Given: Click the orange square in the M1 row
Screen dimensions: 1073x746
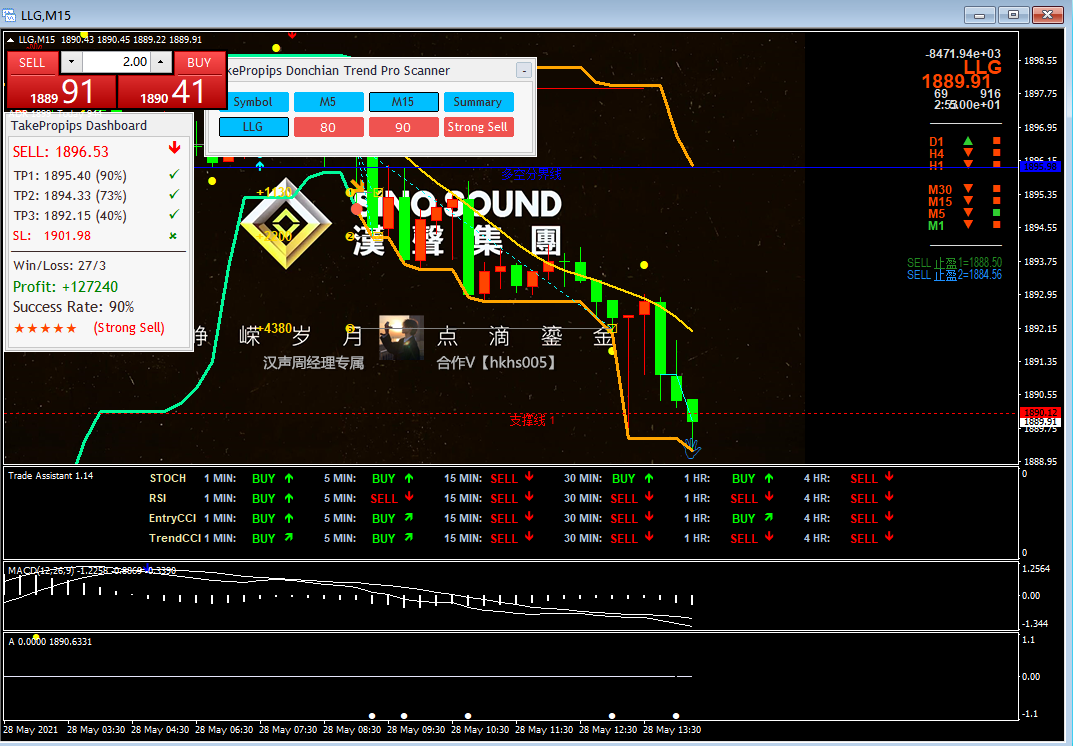Looking at the screenshot, I should [x=996, y=224].
